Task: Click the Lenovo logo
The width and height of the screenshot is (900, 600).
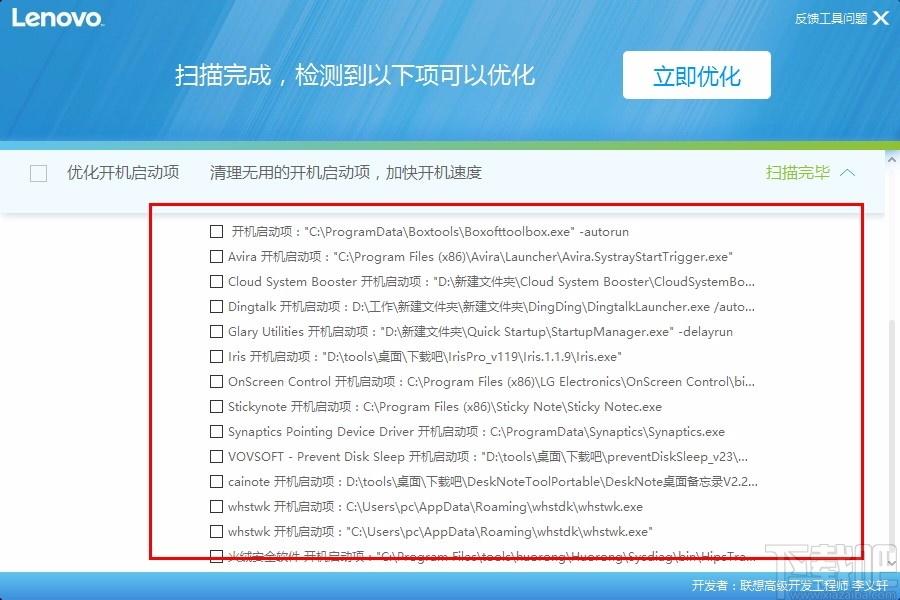Action: pos(57,18)
